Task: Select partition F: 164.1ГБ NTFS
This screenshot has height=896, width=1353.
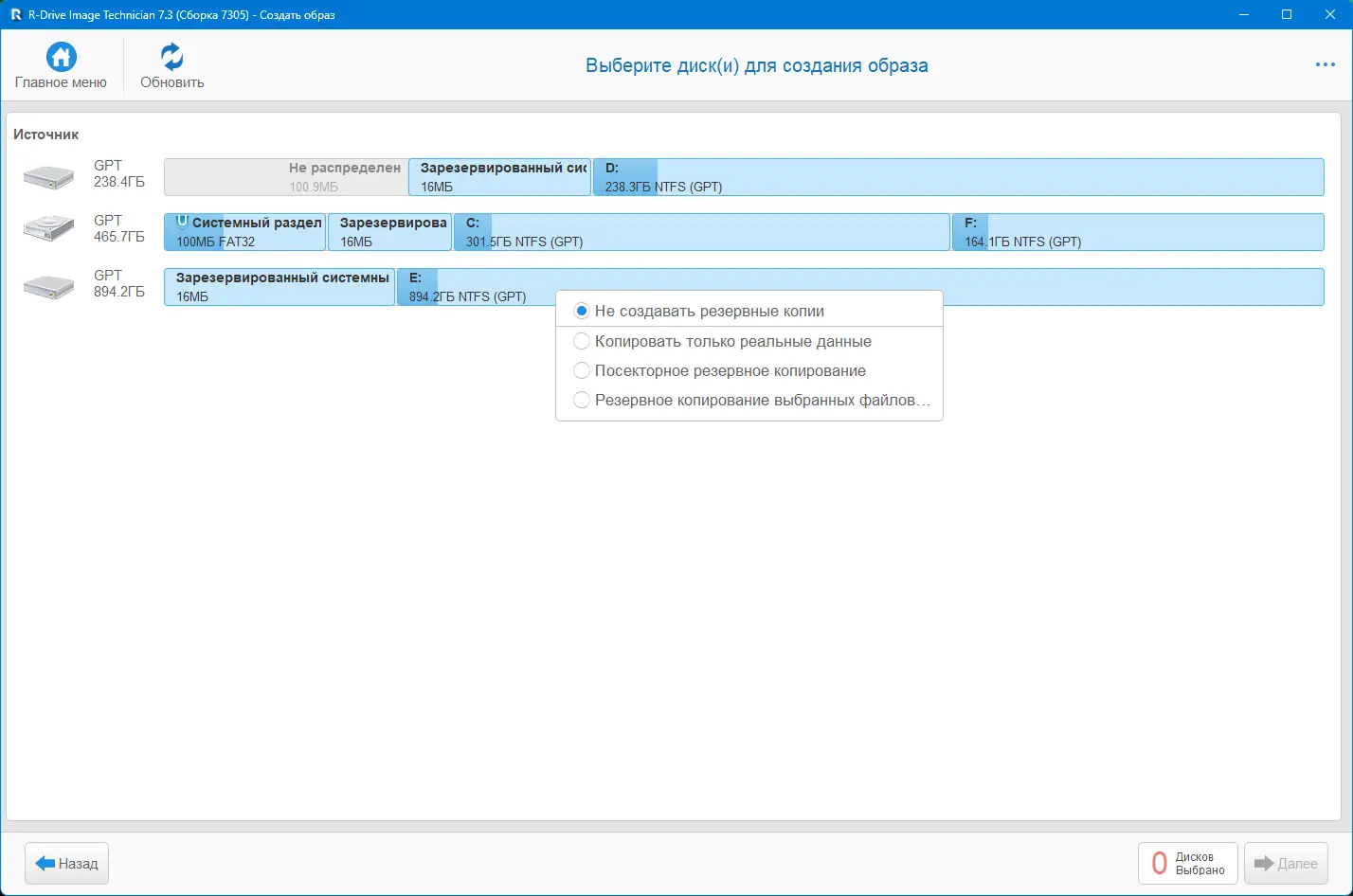Action: pyautogui.click(x=1138, y=232)
